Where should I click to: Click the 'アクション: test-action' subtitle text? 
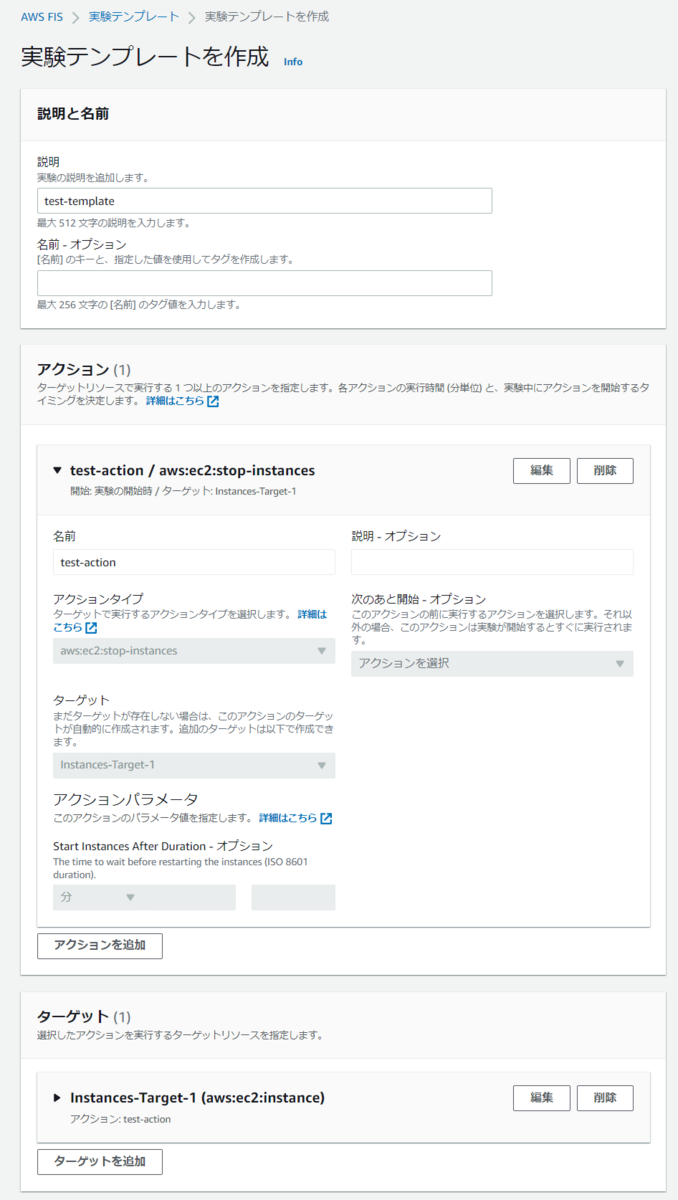[x=120, y=1119]
